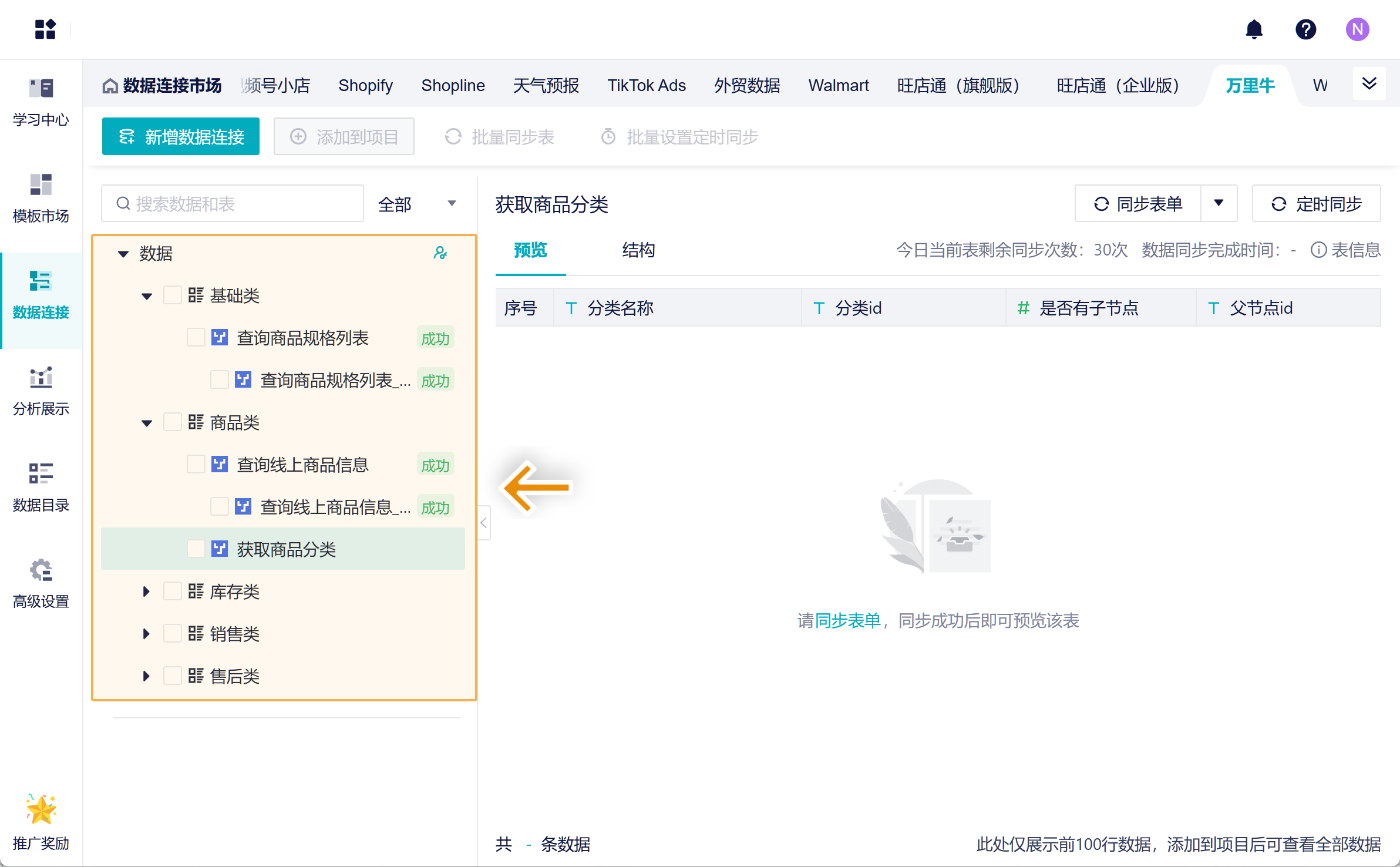Open the notifications bell
This screenshot has height=867, width=1400.
pos(1254,29)
